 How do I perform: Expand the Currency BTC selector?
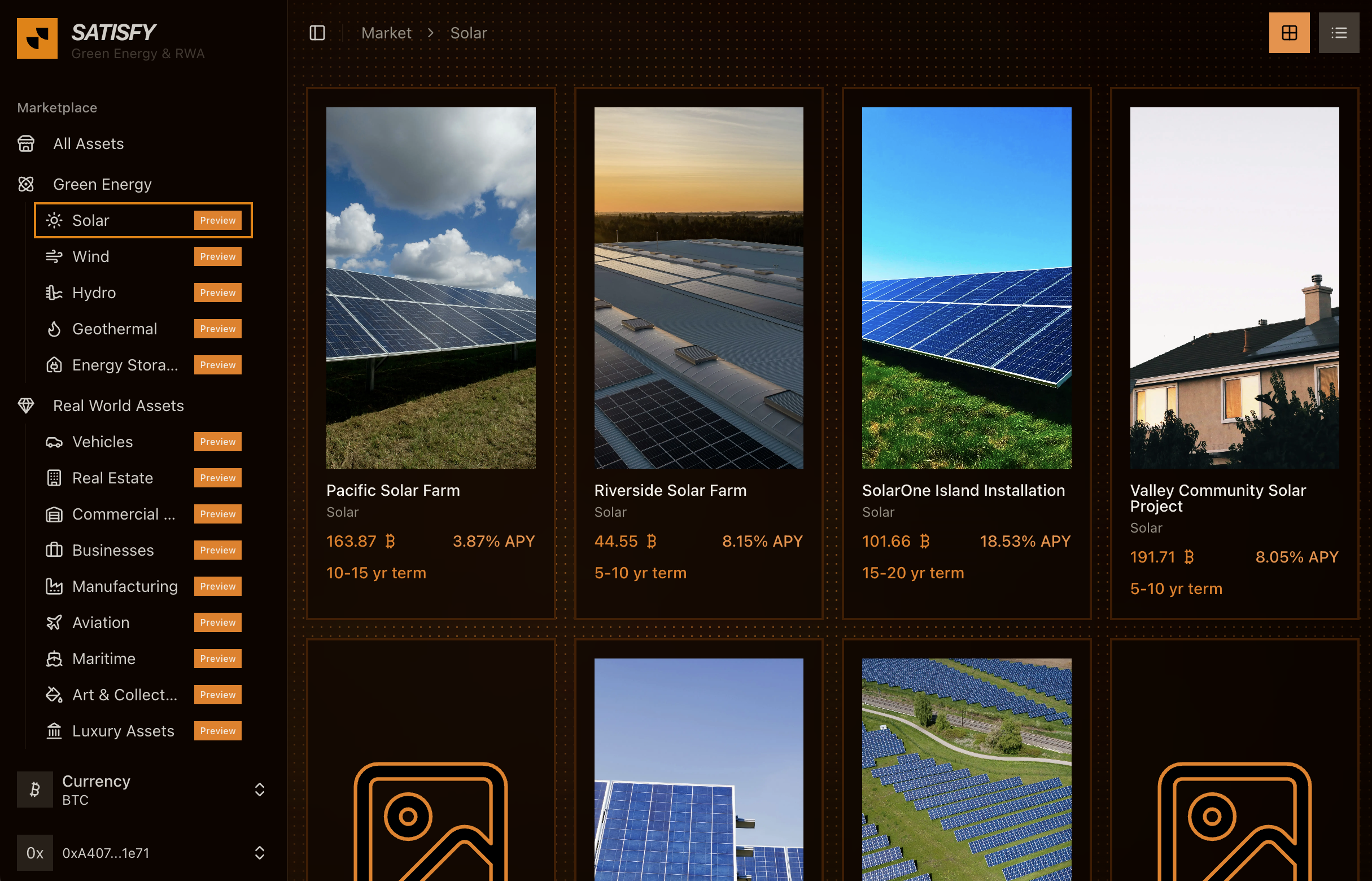(259, 790)
